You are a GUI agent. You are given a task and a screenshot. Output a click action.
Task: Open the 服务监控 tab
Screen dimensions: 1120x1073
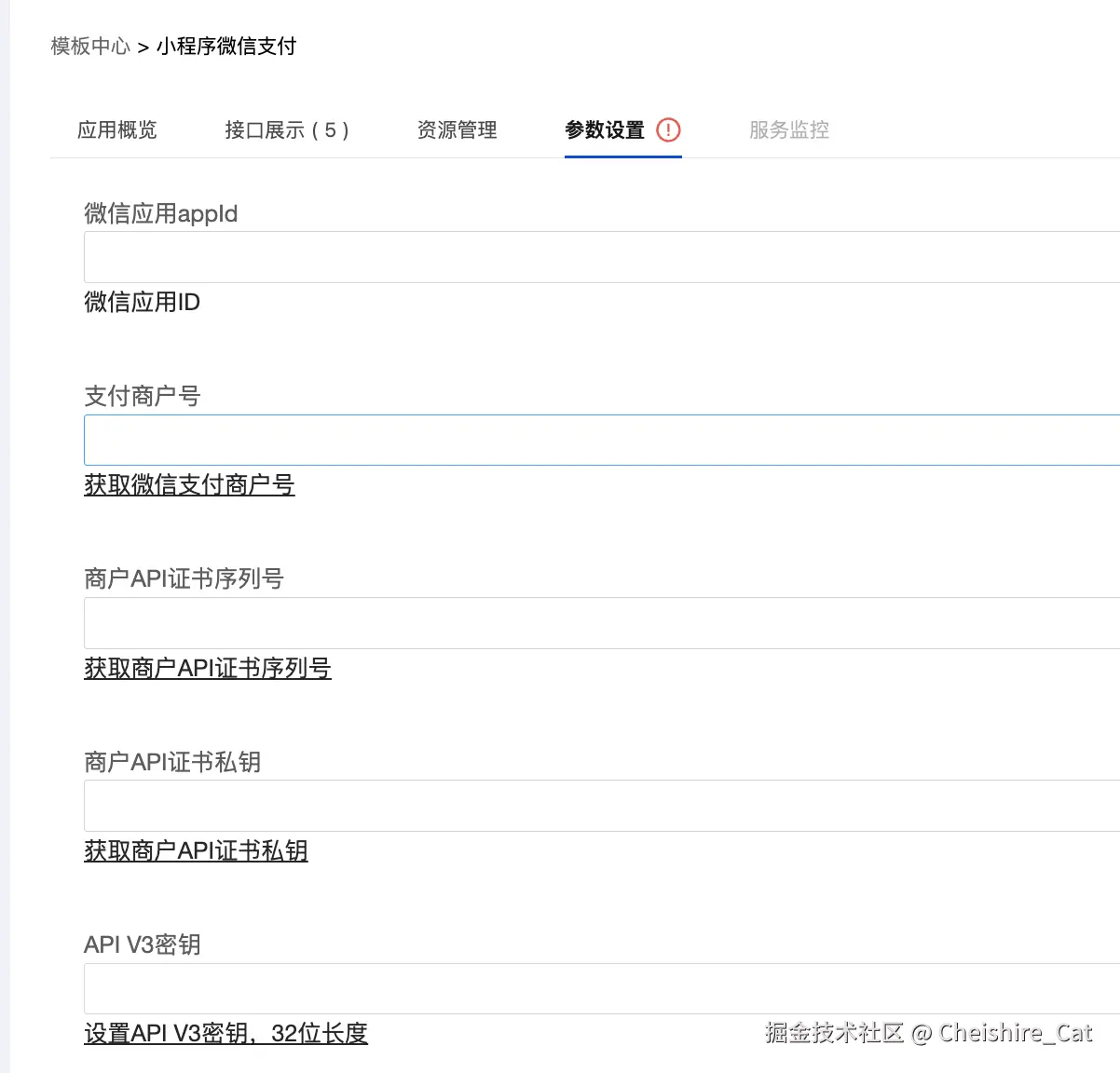pos(789,129)
